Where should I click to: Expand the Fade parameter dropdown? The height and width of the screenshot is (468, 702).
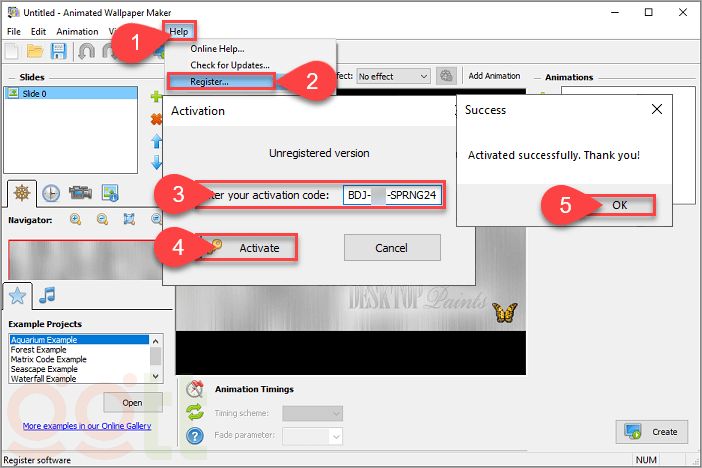click(x=312, y=436)
